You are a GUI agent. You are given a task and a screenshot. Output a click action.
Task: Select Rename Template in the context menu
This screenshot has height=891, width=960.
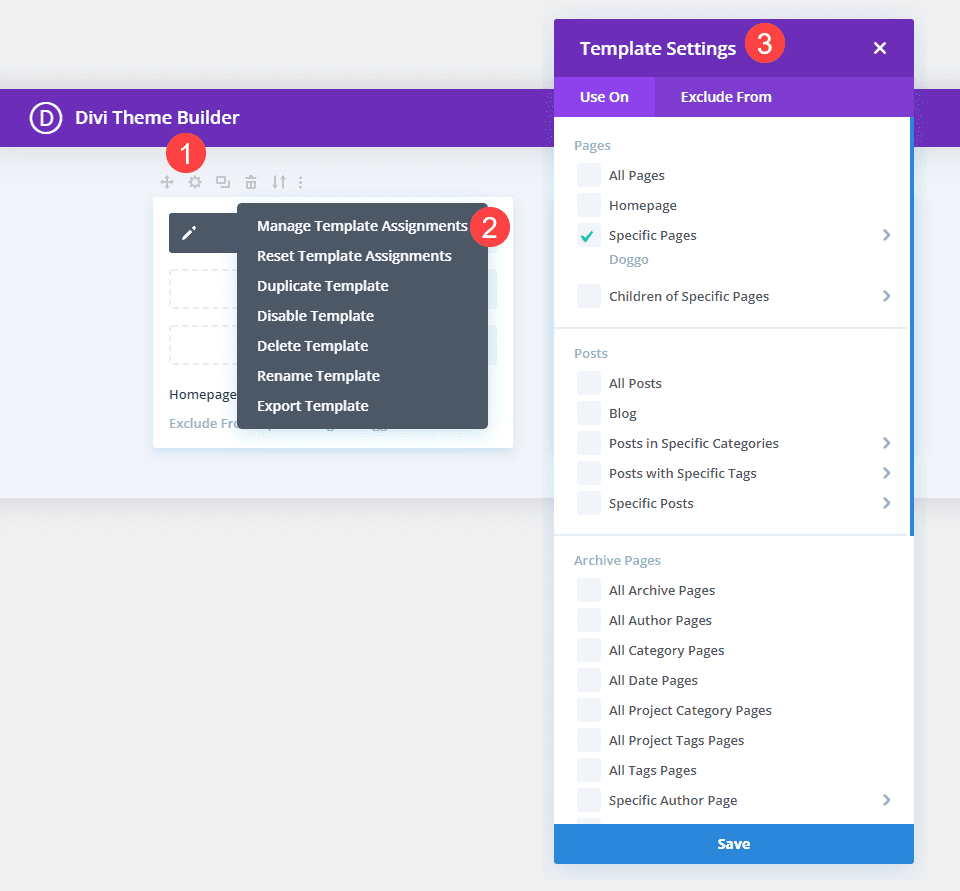point(318,376)
